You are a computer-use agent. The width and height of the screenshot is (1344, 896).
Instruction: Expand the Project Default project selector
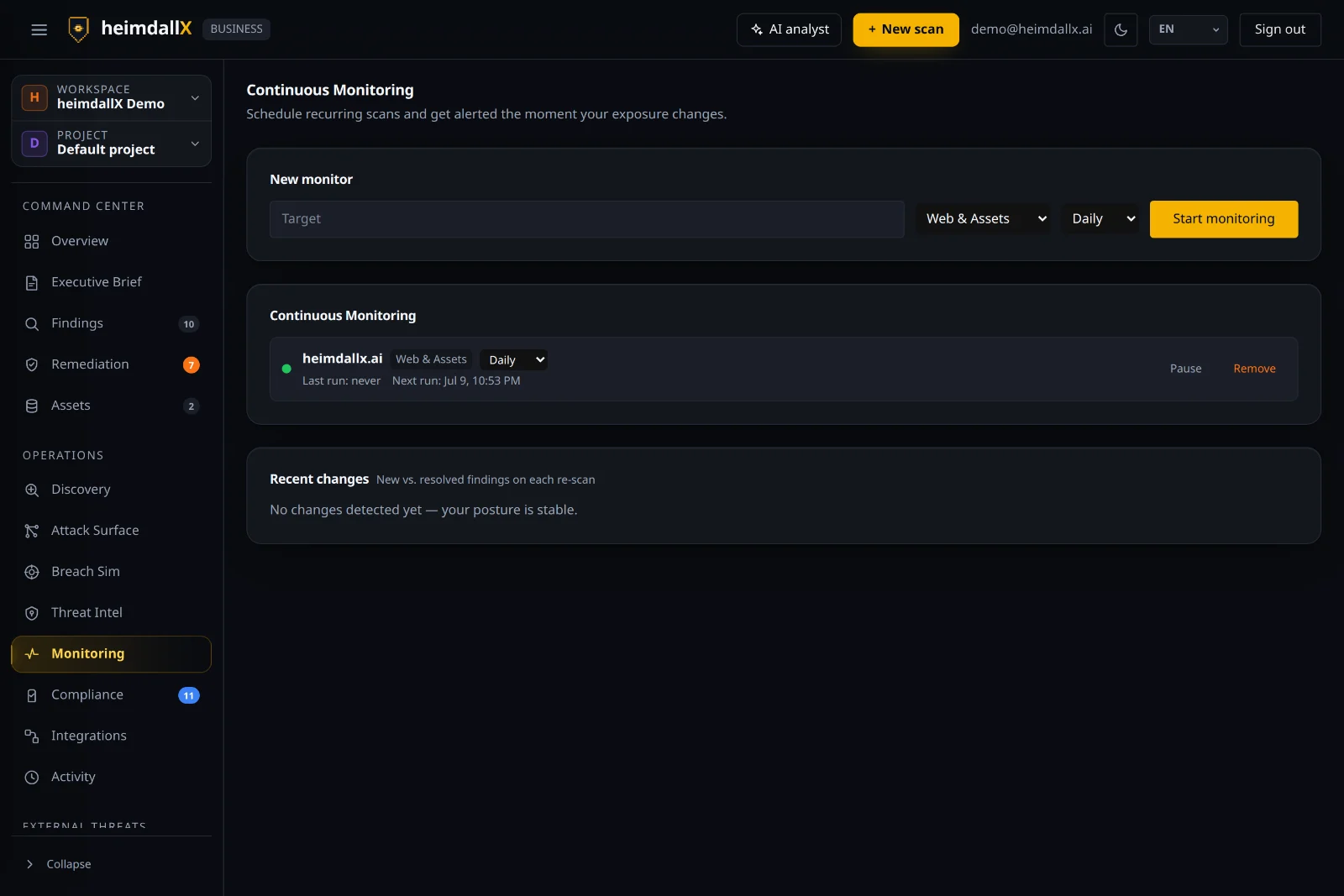tap(111, 144)
